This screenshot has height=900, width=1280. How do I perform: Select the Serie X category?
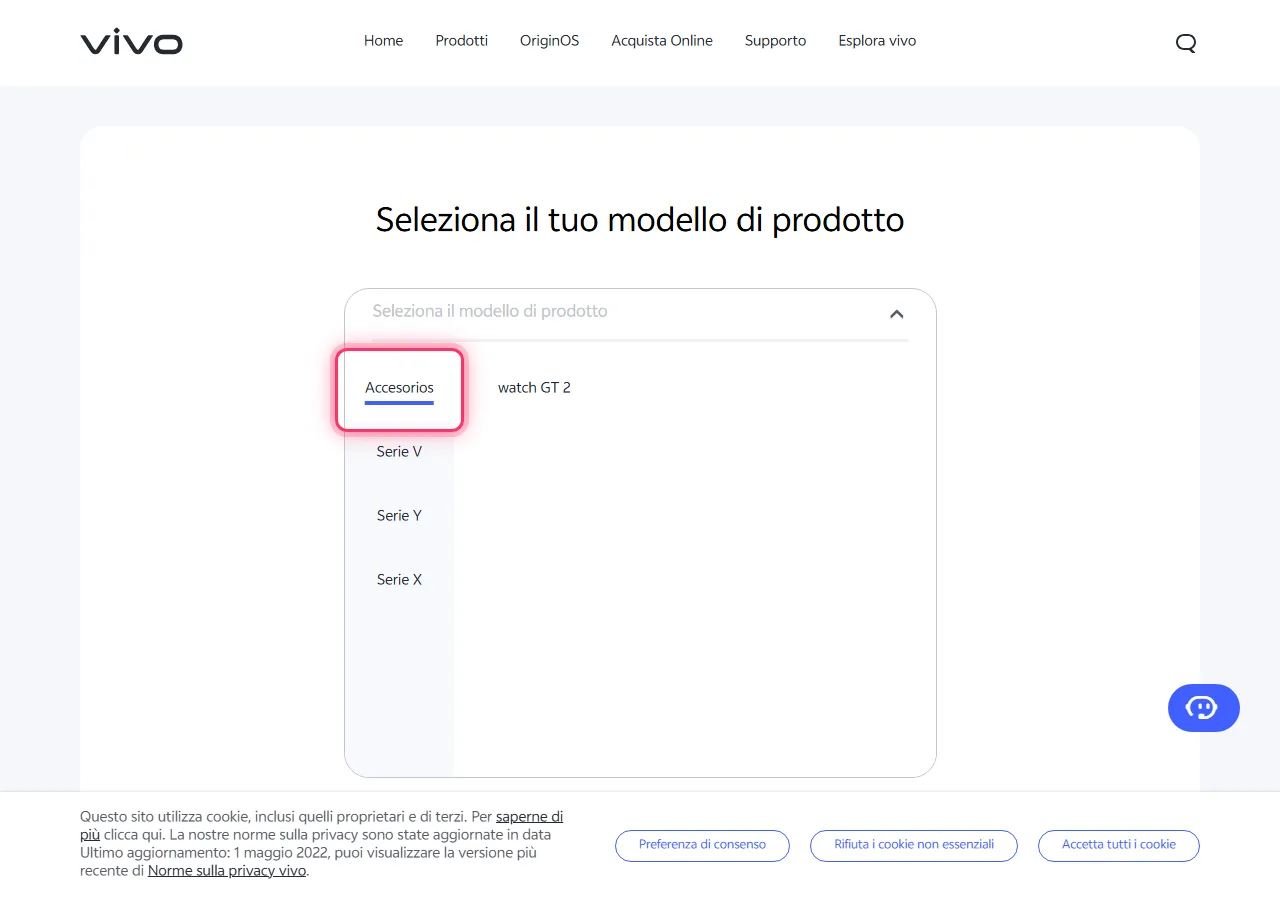399,580
